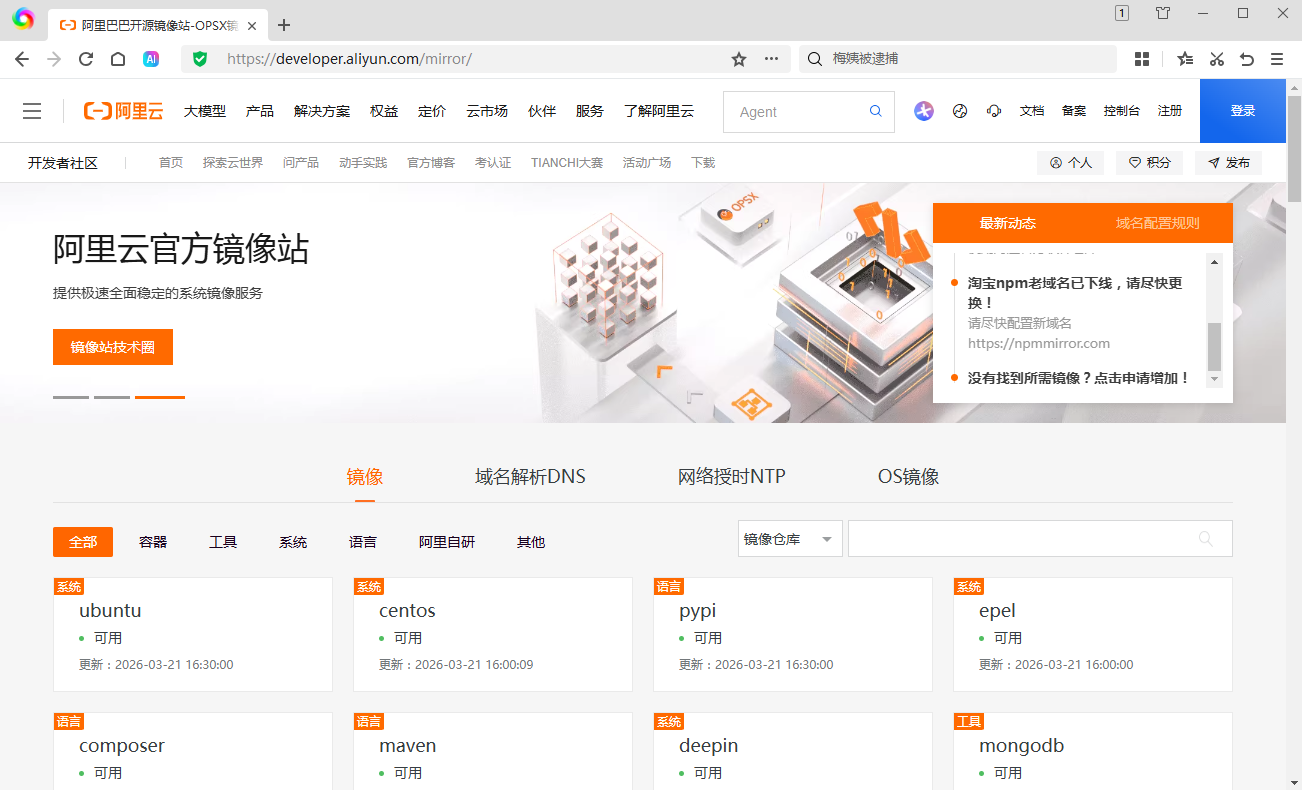Viewport: 1302px width, 790px height.
Task: Click the green security shield icon
Action: click(x=200, y=59)
